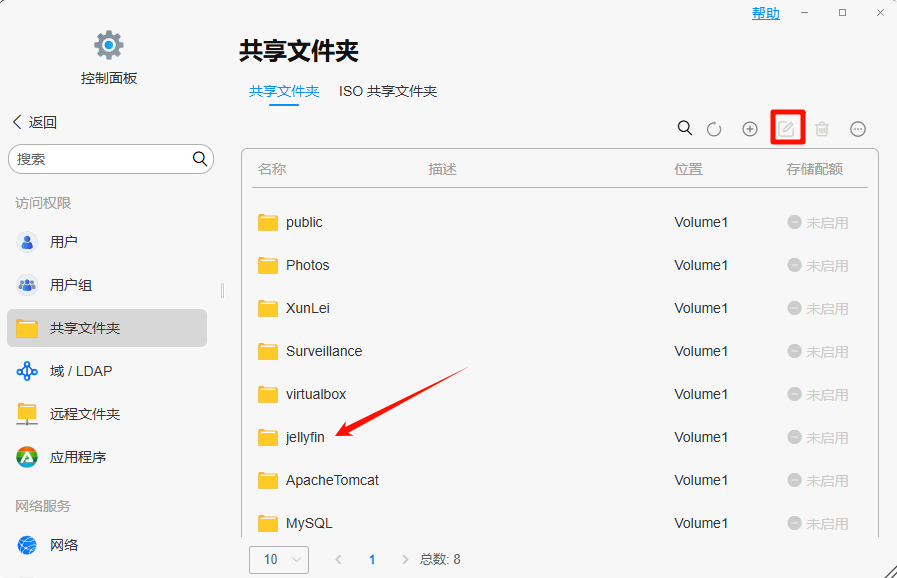Click 未启用 quota status for MySQL
Viewport: 897px width, 578px height.
pos(817,524)
